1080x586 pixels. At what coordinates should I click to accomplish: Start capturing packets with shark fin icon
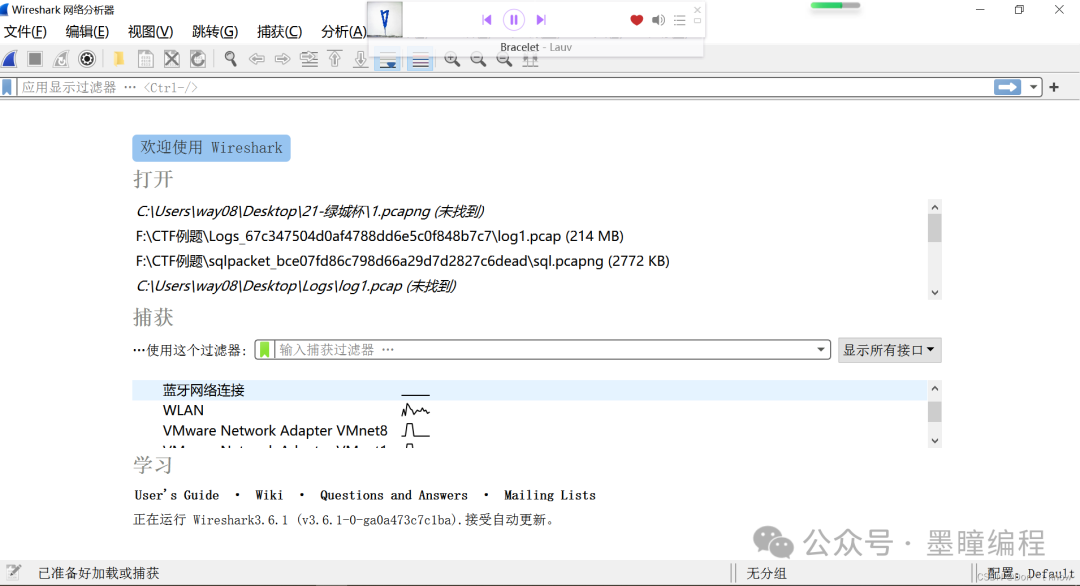point(10,59)
